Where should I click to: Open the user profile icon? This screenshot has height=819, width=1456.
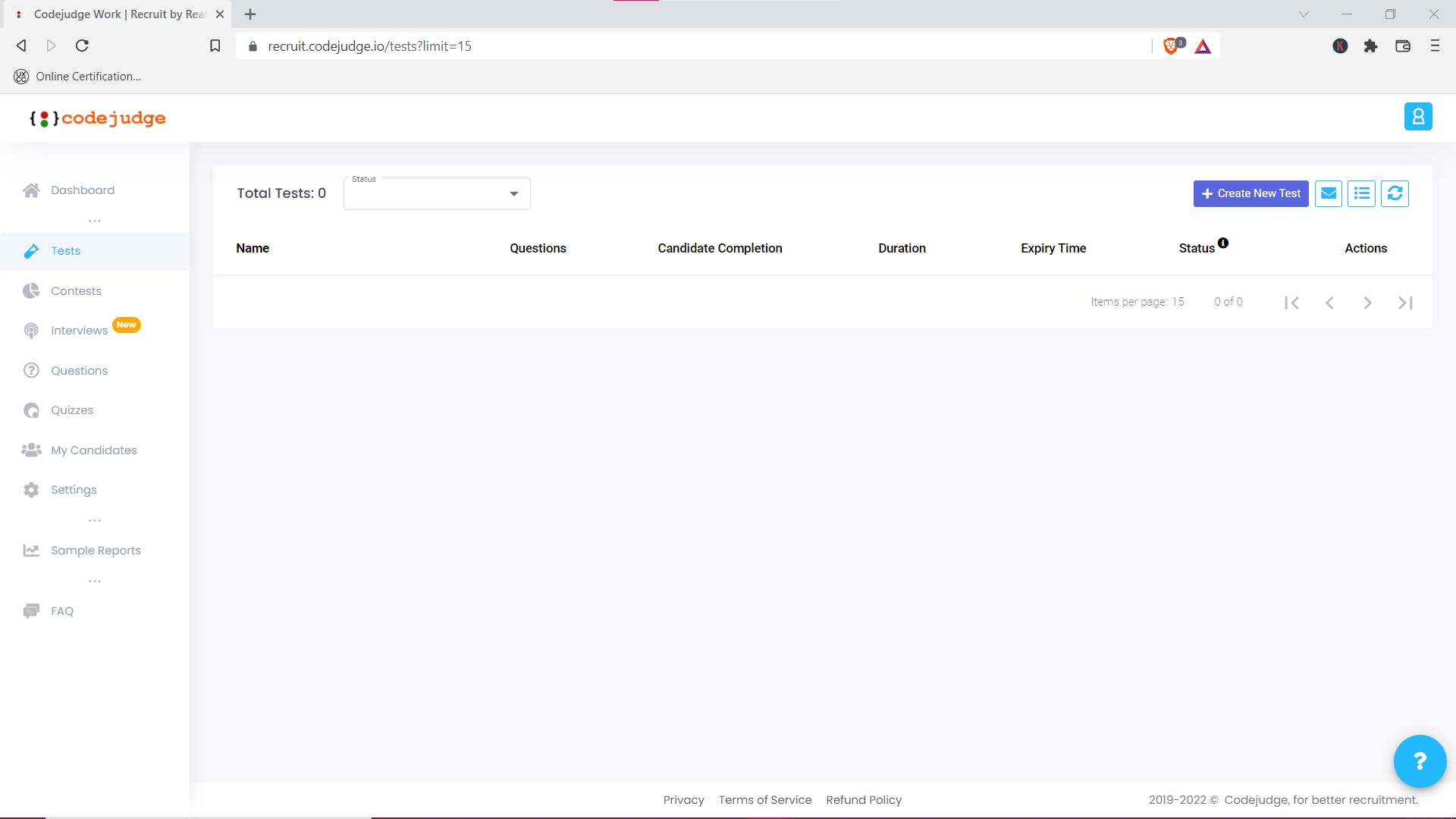[1417, 117]
